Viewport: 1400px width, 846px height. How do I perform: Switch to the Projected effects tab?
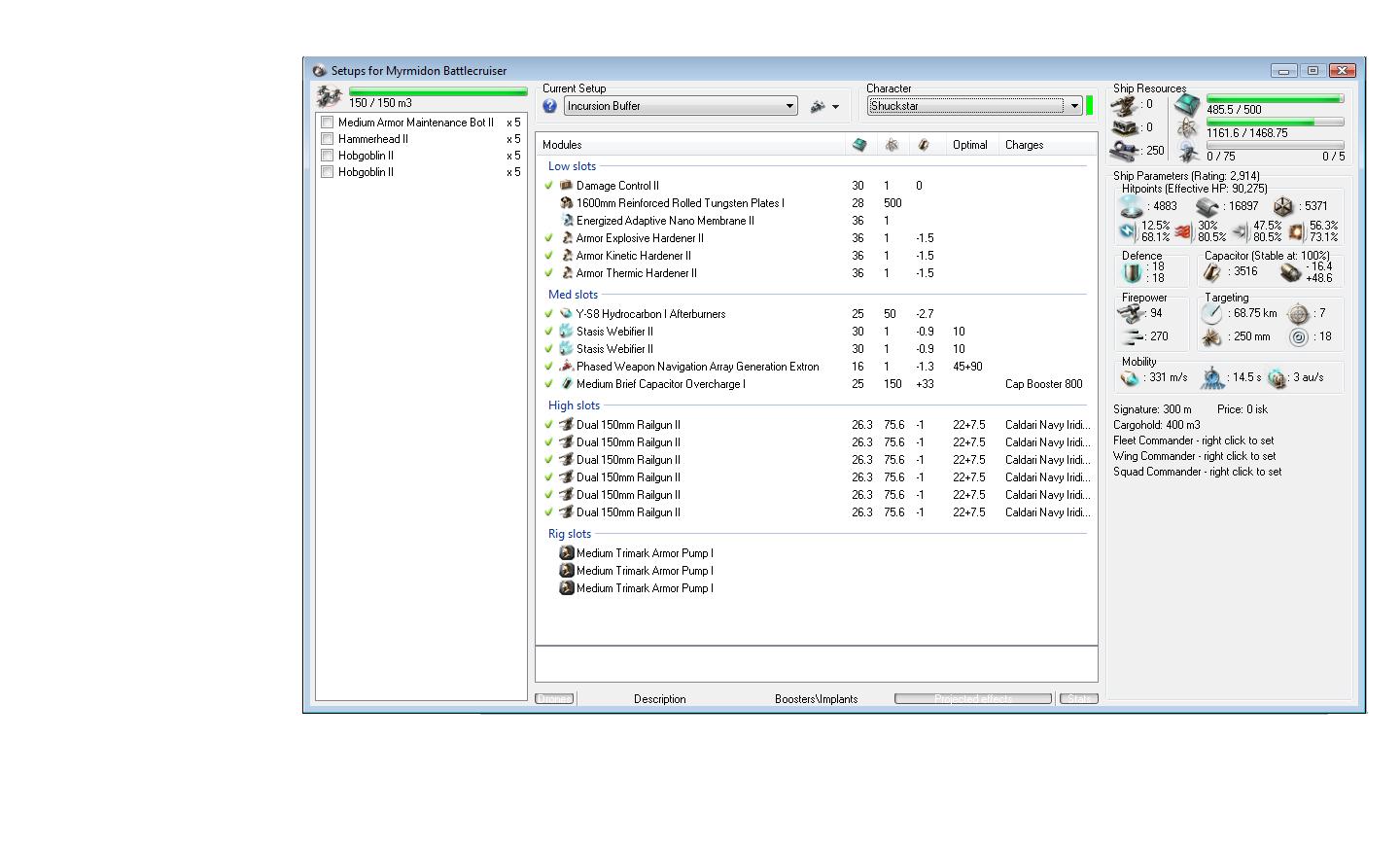(973, 698)
